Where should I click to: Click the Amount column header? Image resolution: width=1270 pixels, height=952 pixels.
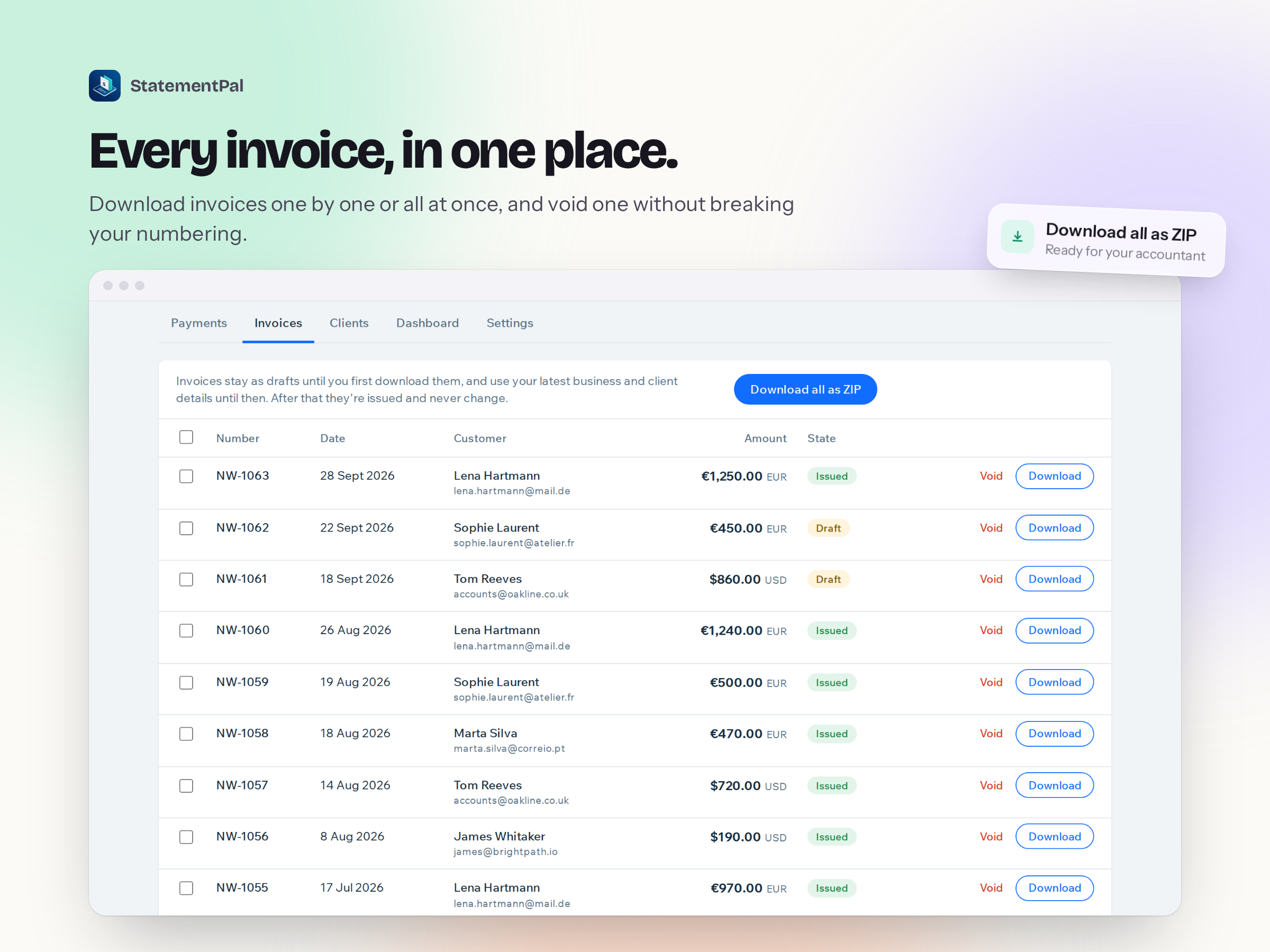coord(765,438)
